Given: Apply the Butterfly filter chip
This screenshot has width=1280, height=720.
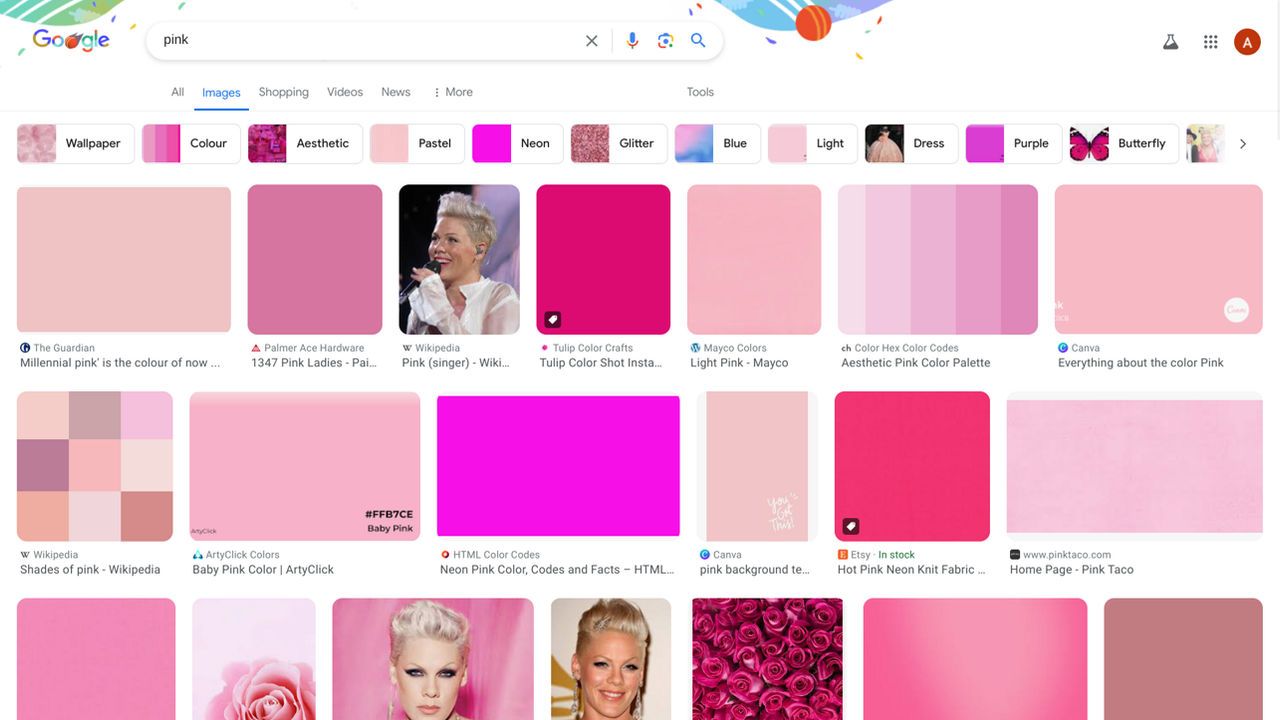Looking at the screenshot, I should 1124,143.
